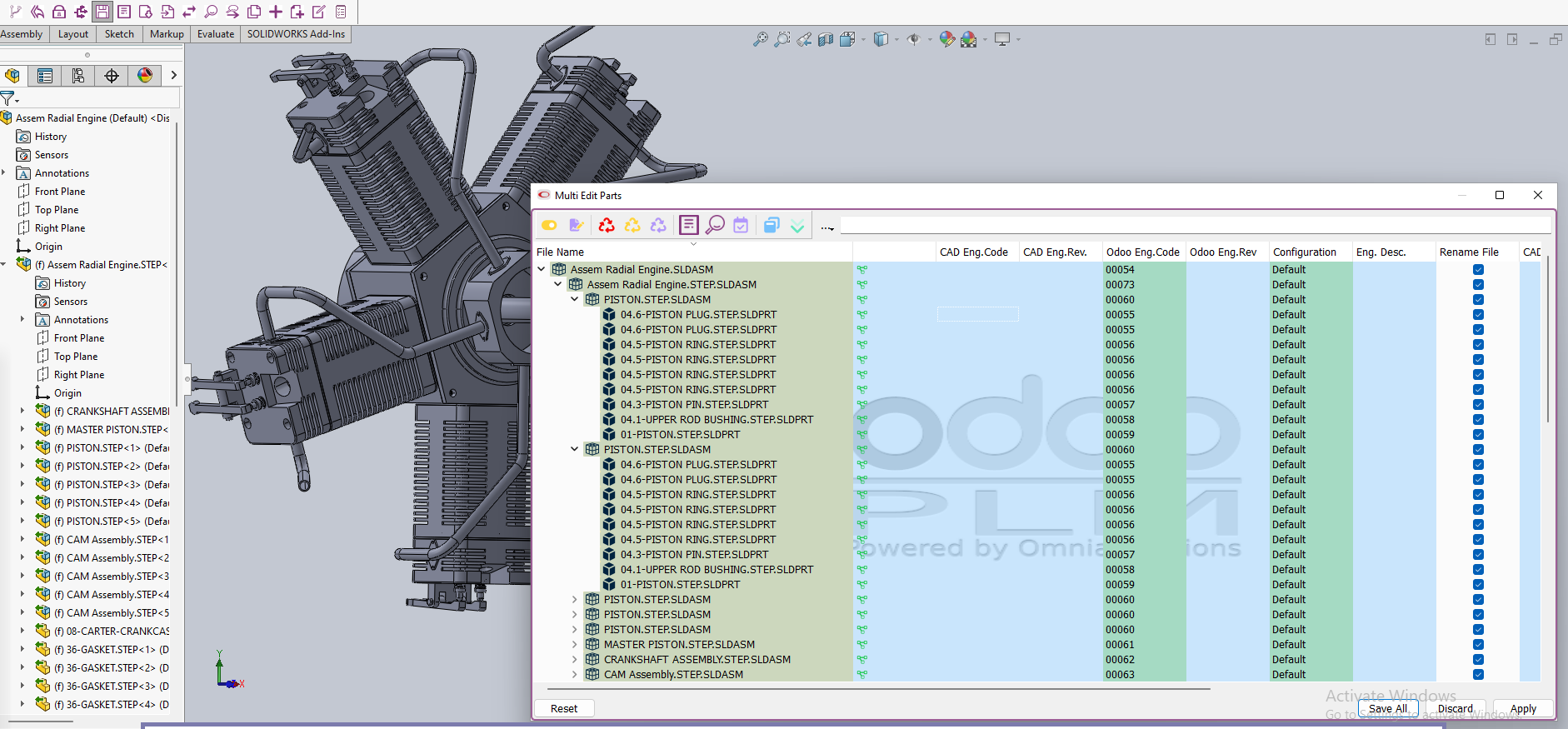Screen dimensions: 1568x729
Task: Switch to the Assembly tab
Action: tap(22, 34)
